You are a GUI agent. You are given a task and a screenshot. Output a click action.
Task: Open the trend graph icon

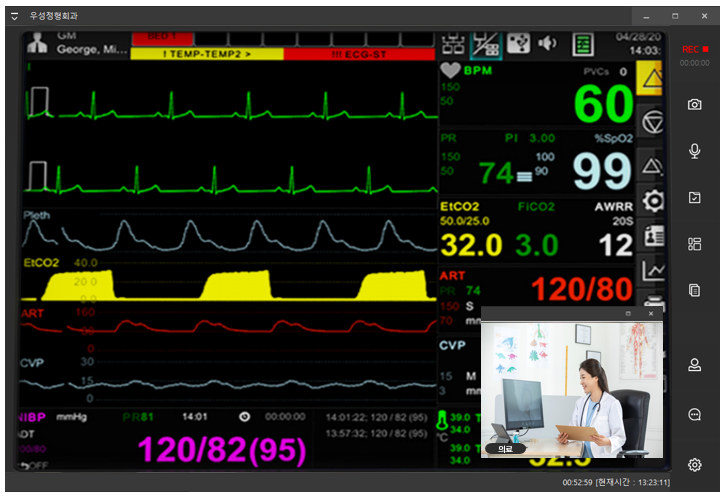point(653,270)
